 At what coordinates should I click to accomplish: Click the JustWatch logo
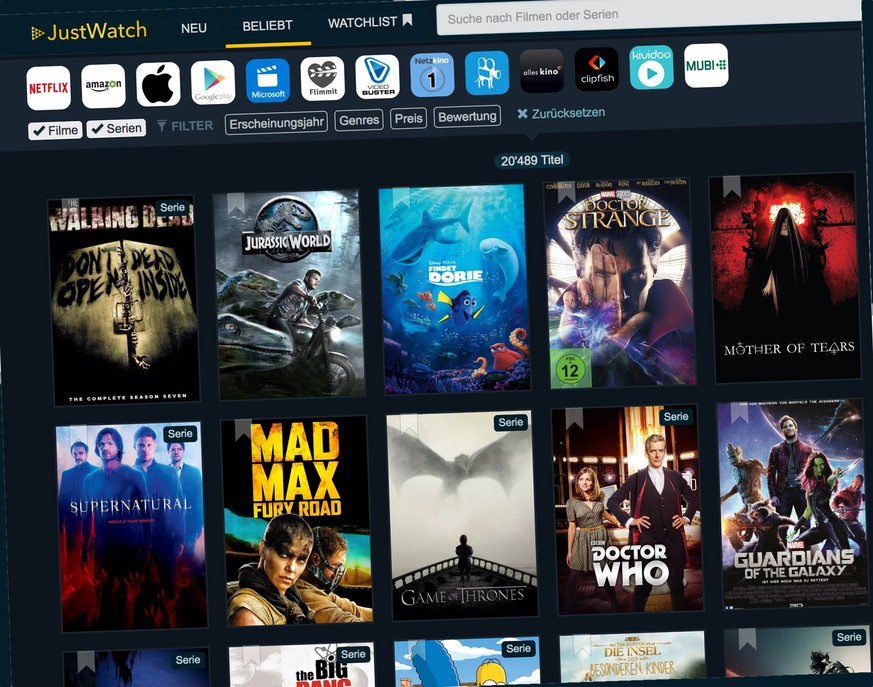89,31
